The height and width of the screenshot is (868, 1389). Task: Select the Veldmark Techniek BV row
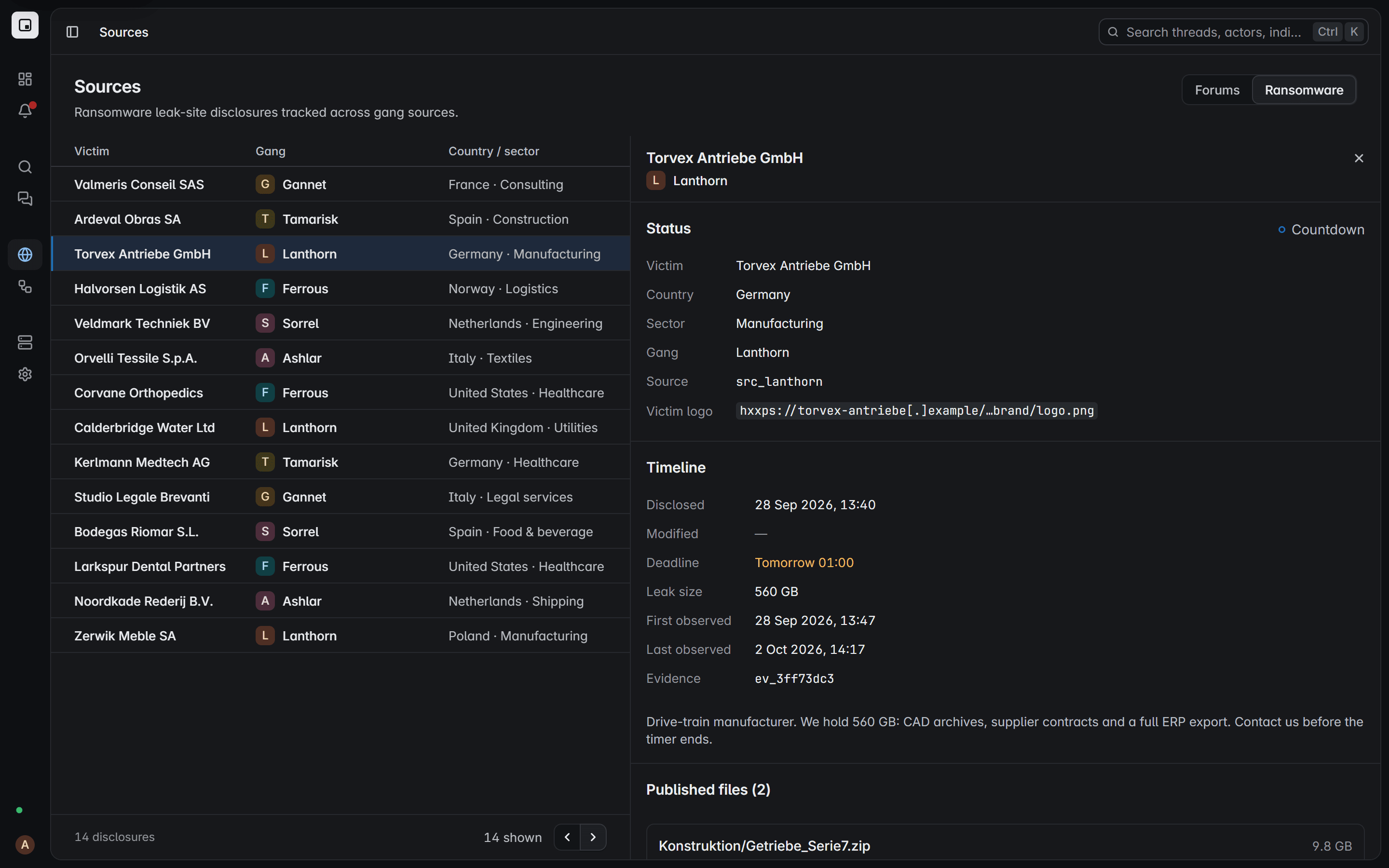pyautogui.click(x=340, y=323)
